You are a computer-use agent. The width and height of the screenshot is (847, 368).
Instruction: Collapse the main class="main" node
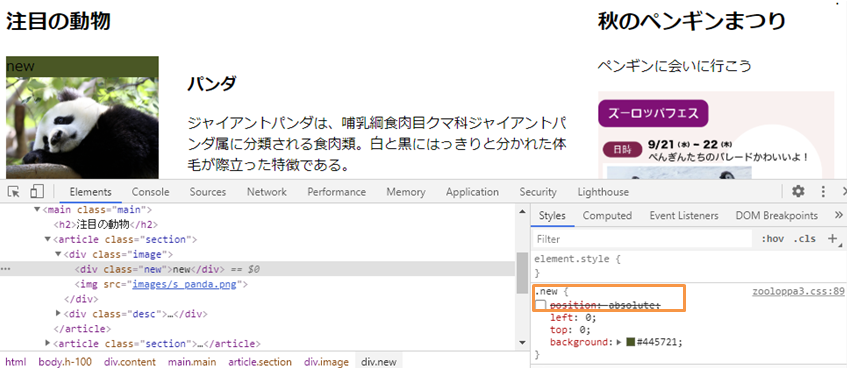[x=37, y=210]
